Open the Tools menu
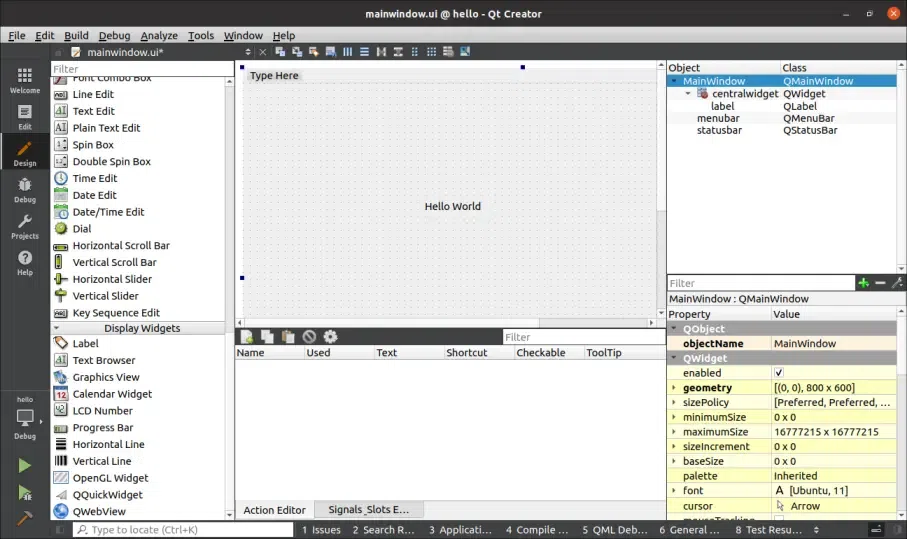Image resolution: width=907 pixels, height=539 pixels. [x=201, y=35]
